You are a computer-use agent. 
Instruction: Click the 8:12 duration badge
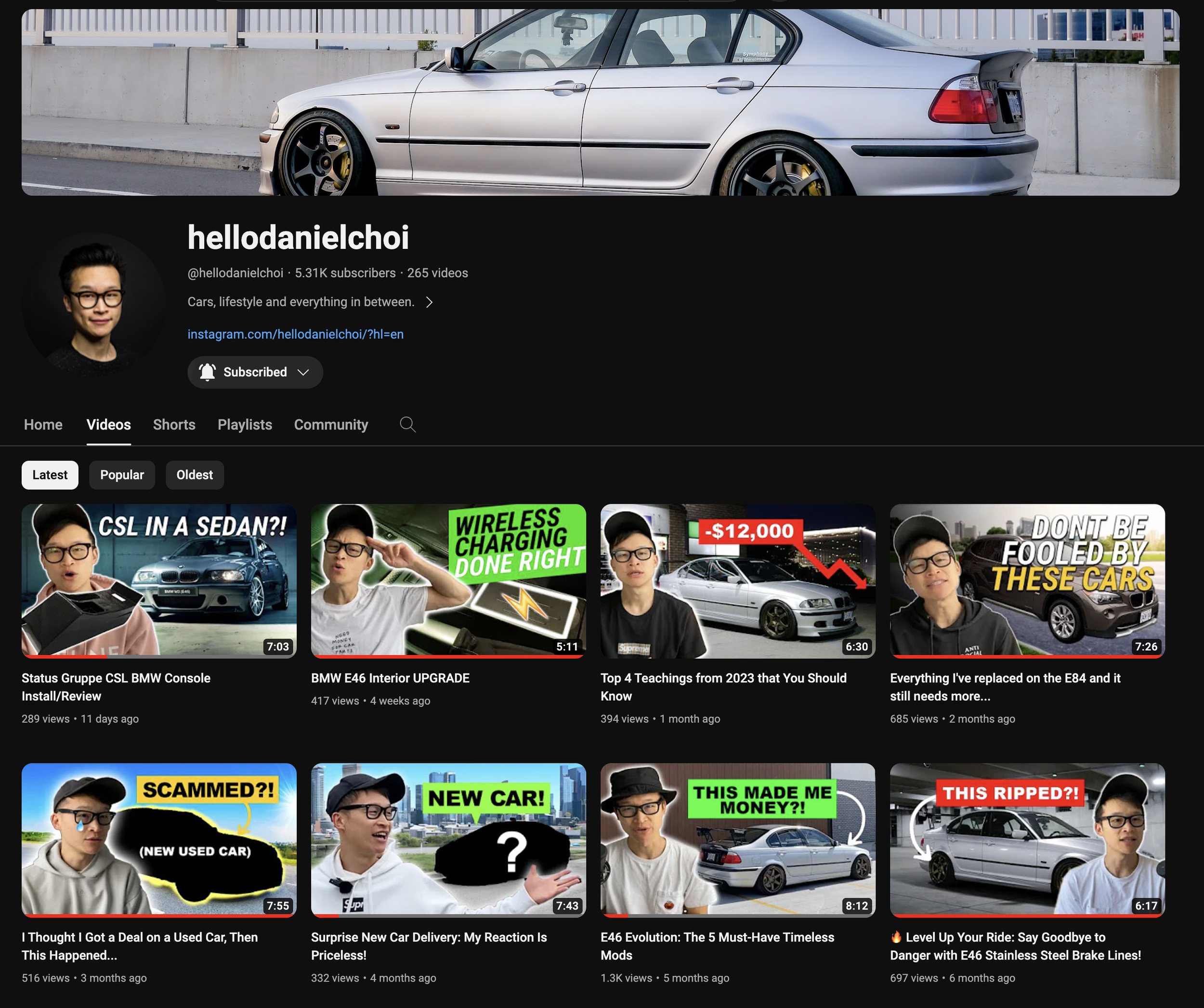tap(857, 905)
